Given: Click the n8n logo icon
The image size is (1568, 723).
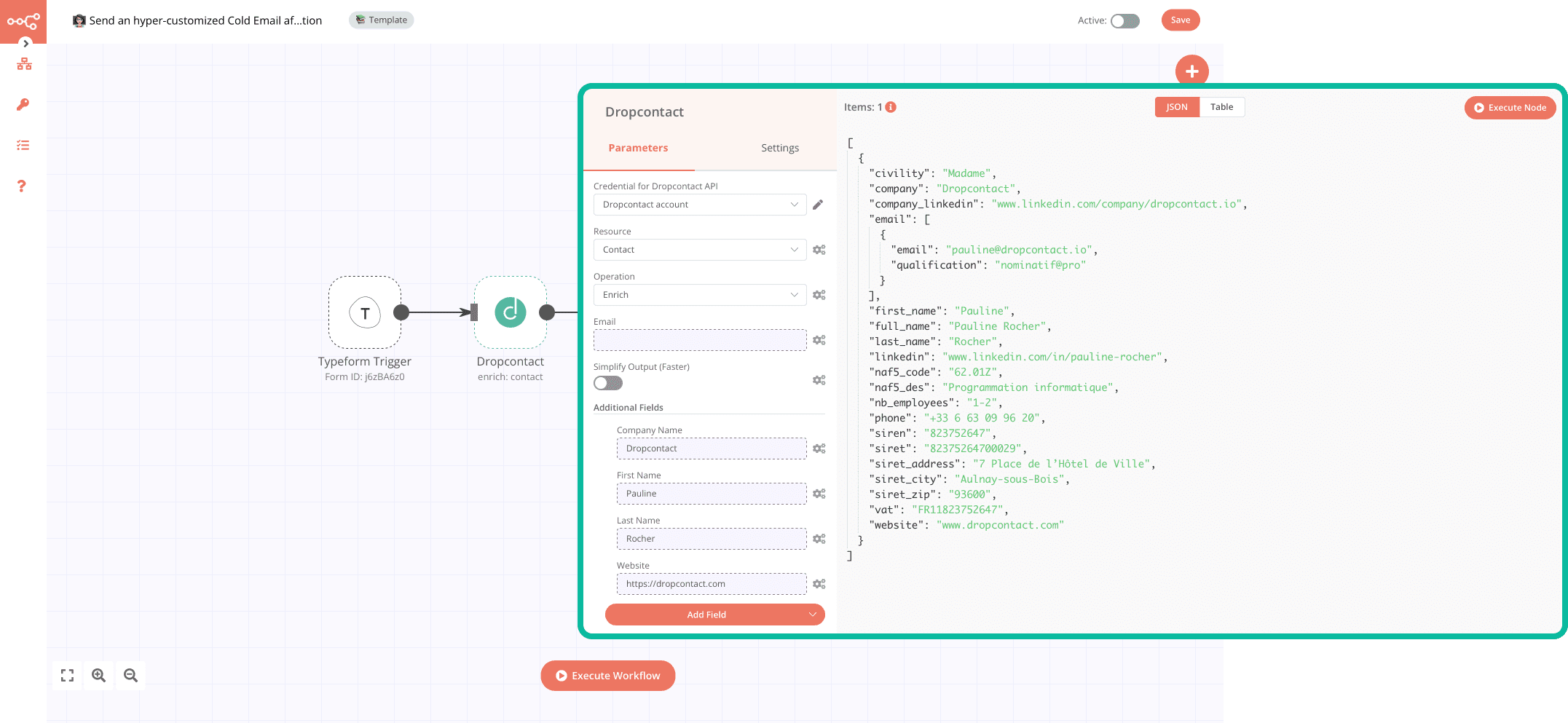Looking at the screenshot, I should 23,21.
